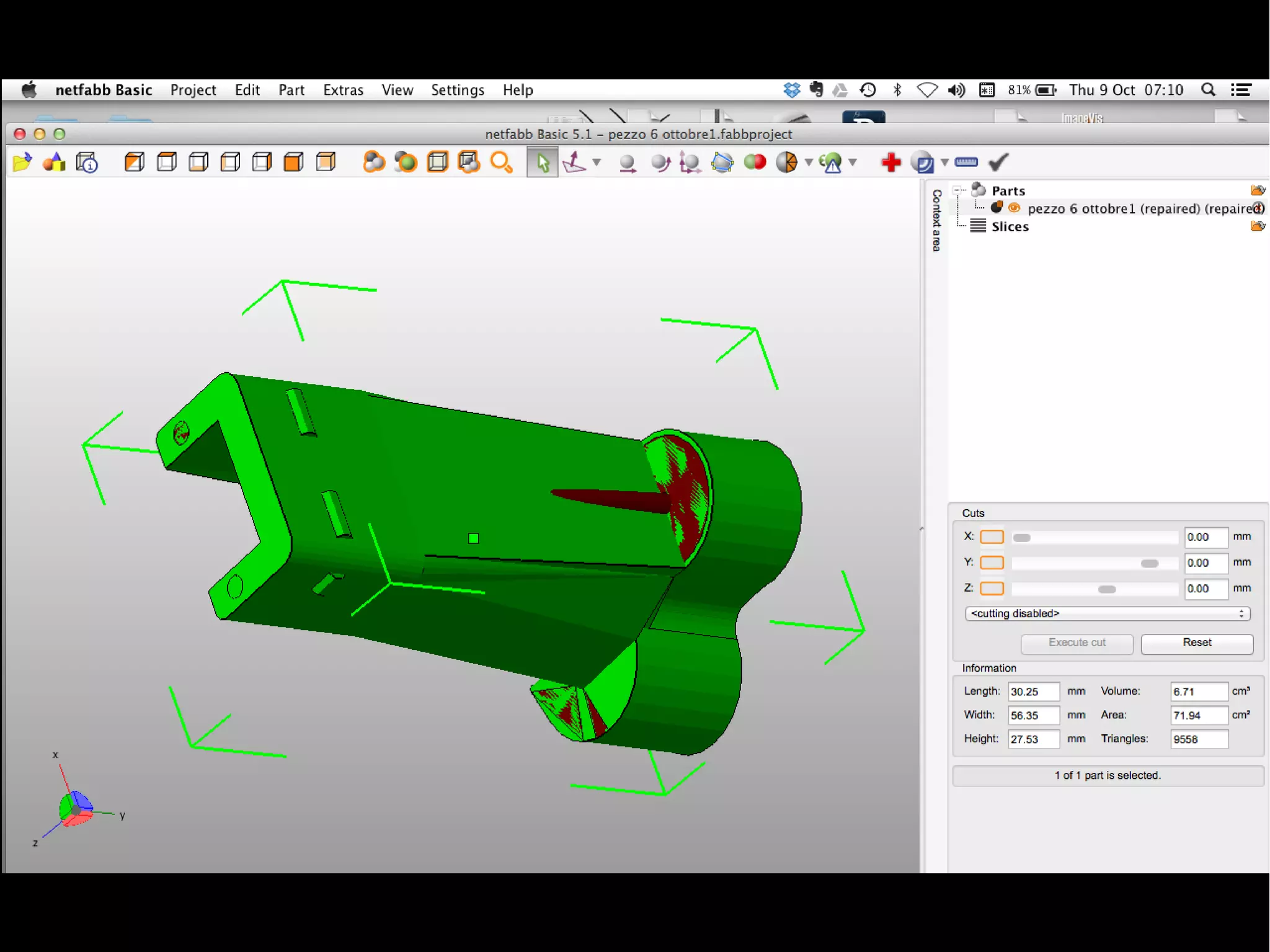The height and width of the screenshot is (952, 1270).
Task: Select the view cube with the orange bottom face
Action: [x=198, y=162]
